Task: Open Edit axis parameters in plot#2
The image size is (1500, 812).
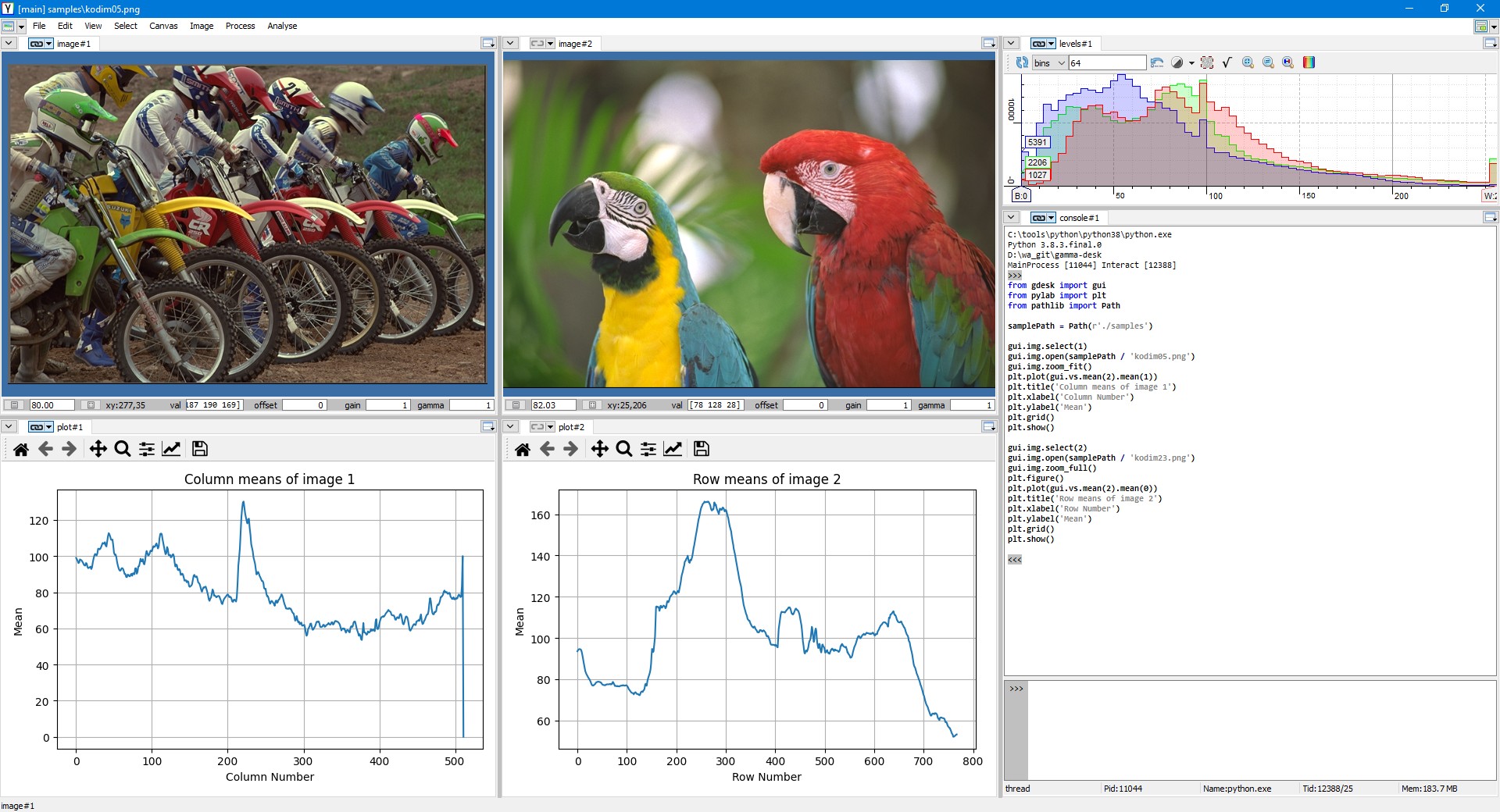Action: pos(673,449)
